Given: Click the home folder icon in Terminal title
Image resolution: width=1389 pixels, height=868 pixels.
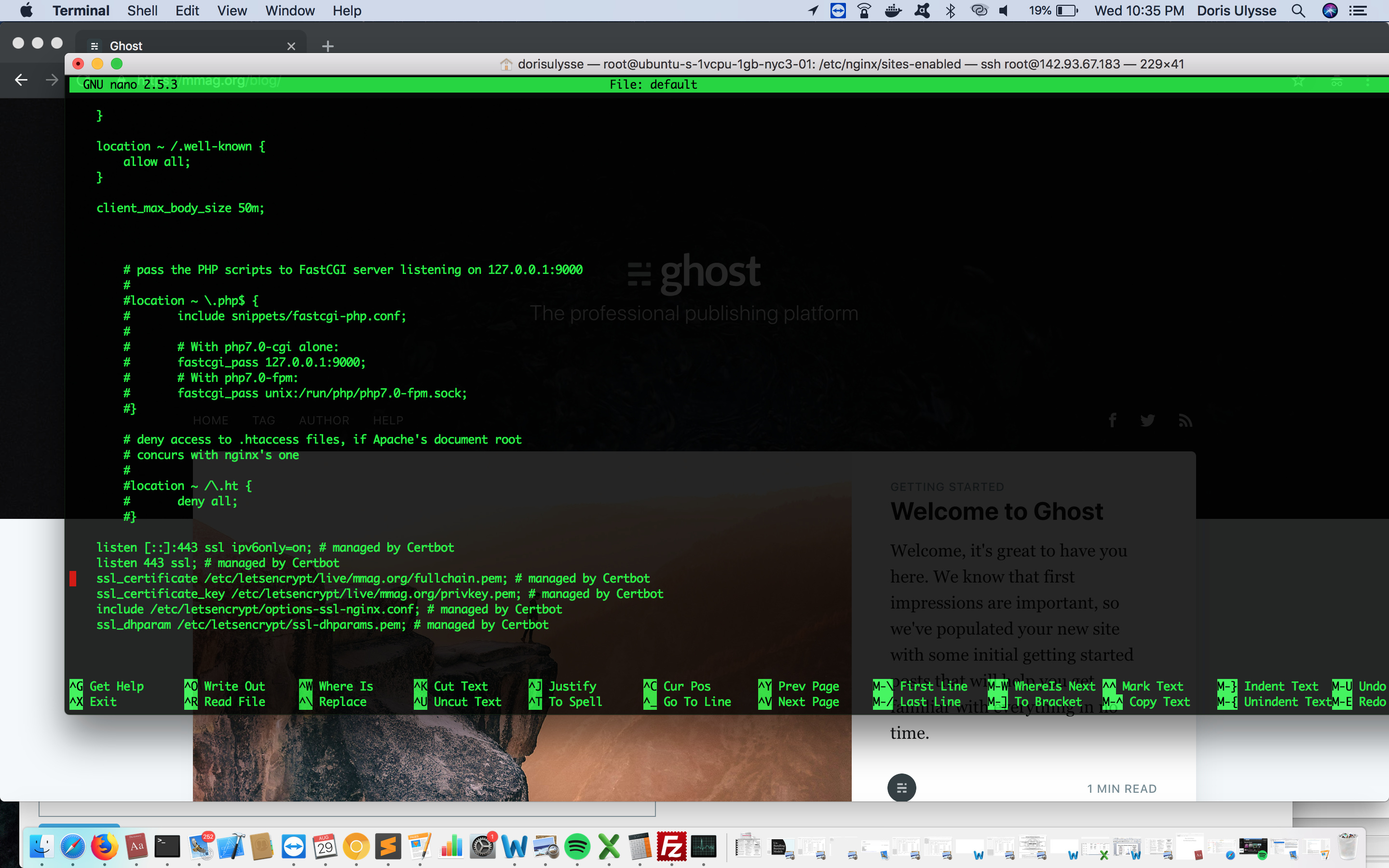Looking at the screenshot, I should click(x=505, y=64).
